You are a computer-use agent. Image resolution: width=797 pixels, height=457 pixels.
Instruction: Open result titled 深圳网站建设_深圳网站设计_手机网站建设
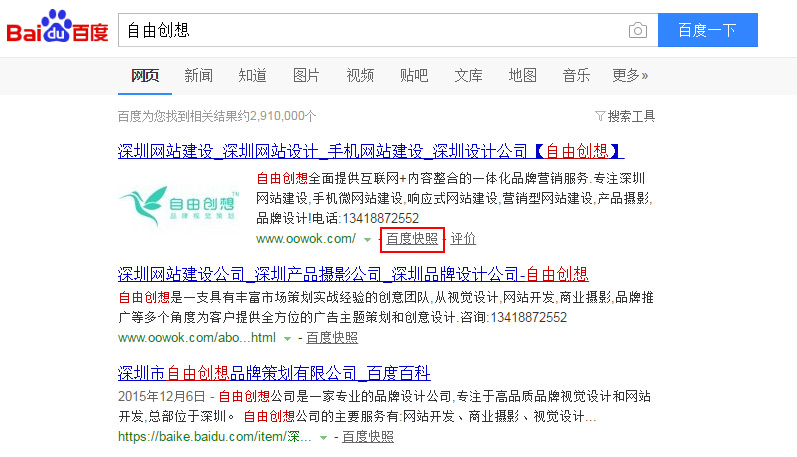[371, 151]
